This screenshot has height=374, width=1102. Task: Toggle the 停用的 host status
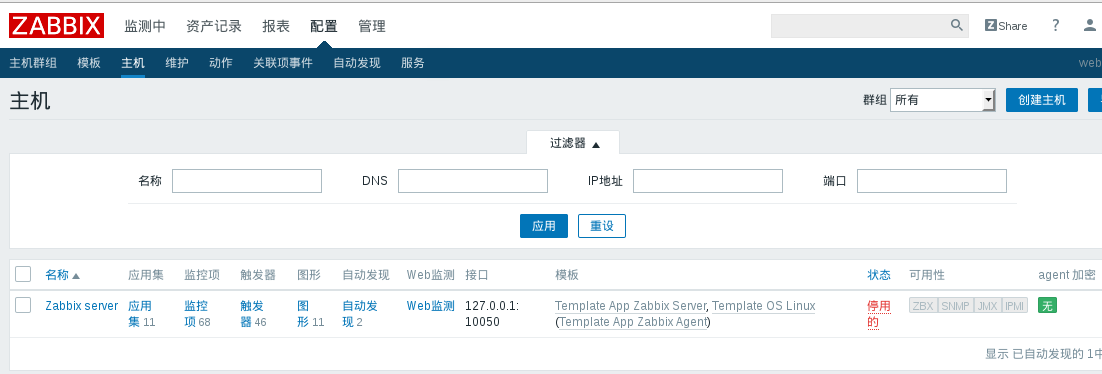pos(879,314)
